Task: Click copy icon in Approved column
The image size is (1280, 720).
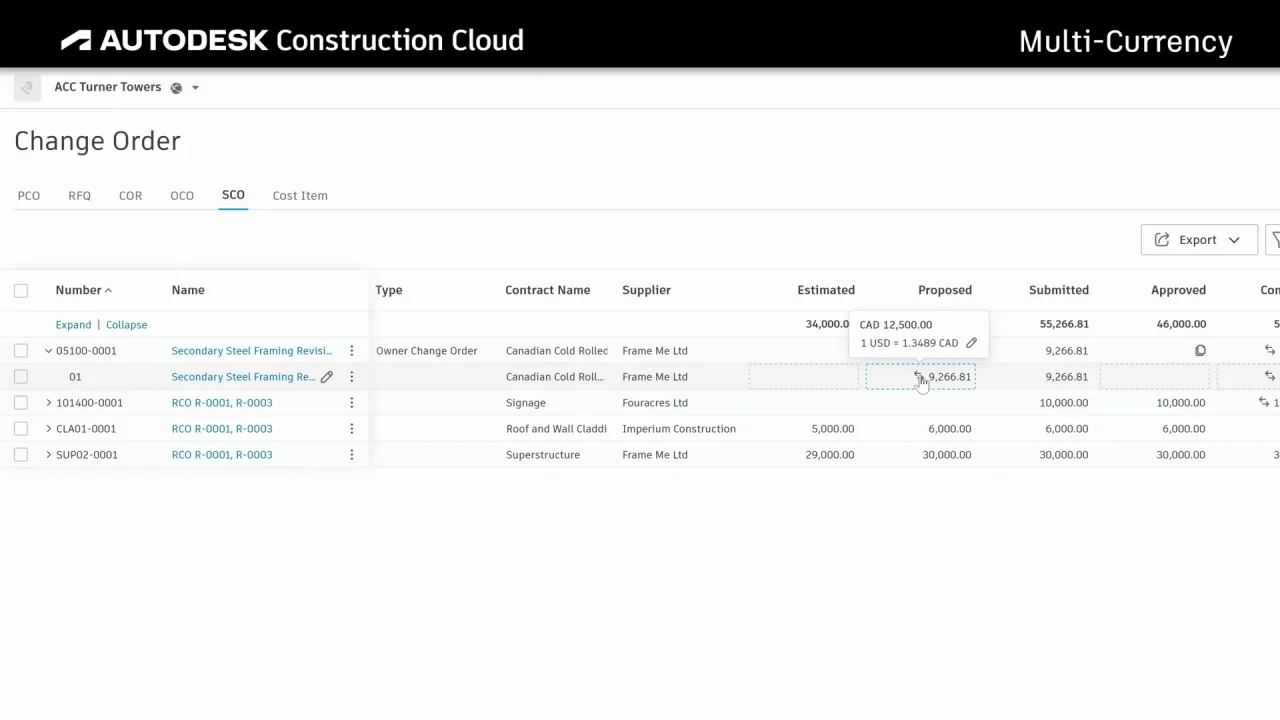Action: pos(1200,351)
